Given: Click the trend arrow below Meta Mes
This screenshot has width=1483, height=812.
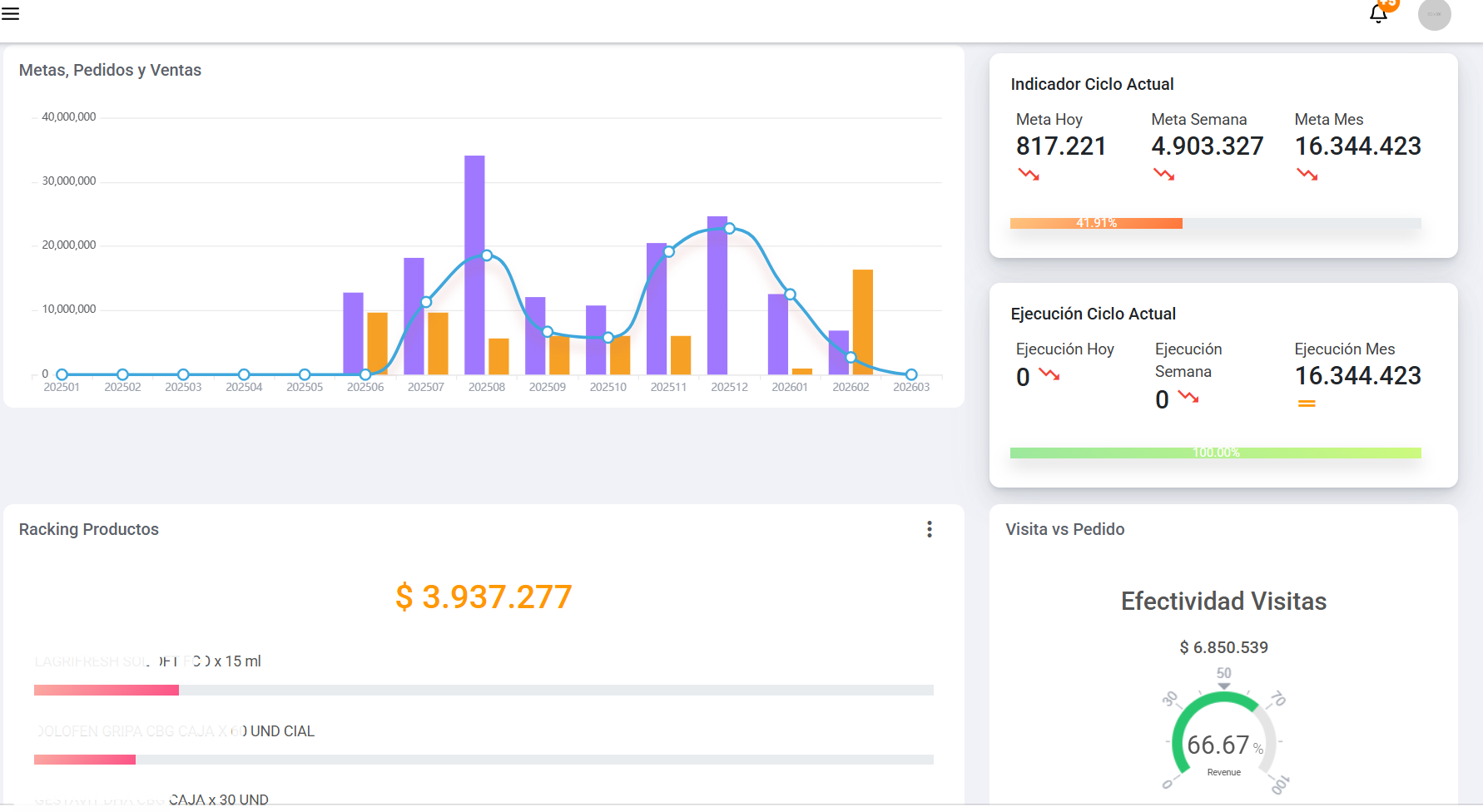Looking at the screenshot, I should [1307, 175].
